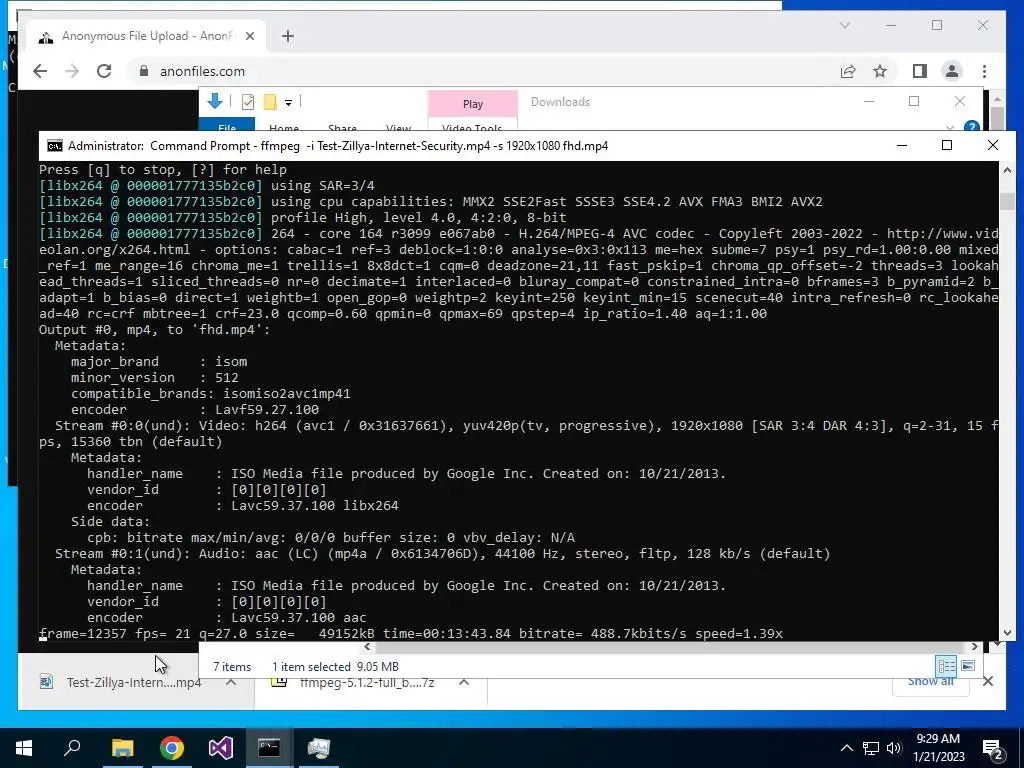This screenshot has height=768, width=1024.
Task: Select the Anonymous File Upload tab
Action: (146, 36)
